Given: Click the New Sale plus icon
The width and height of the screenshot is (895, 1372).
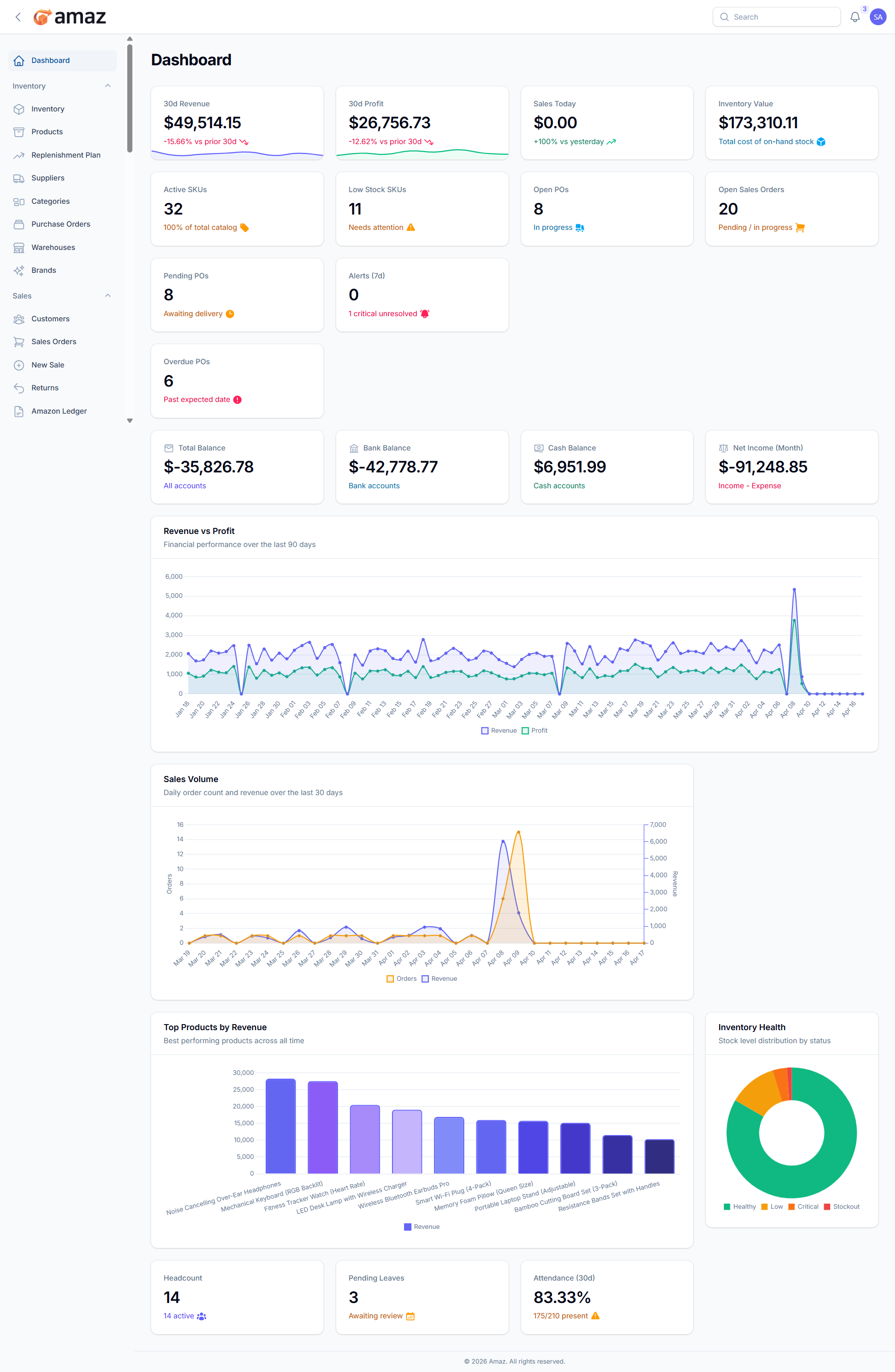Looking at the screenshot, I should pyautogui.click(x=19, y=365).
